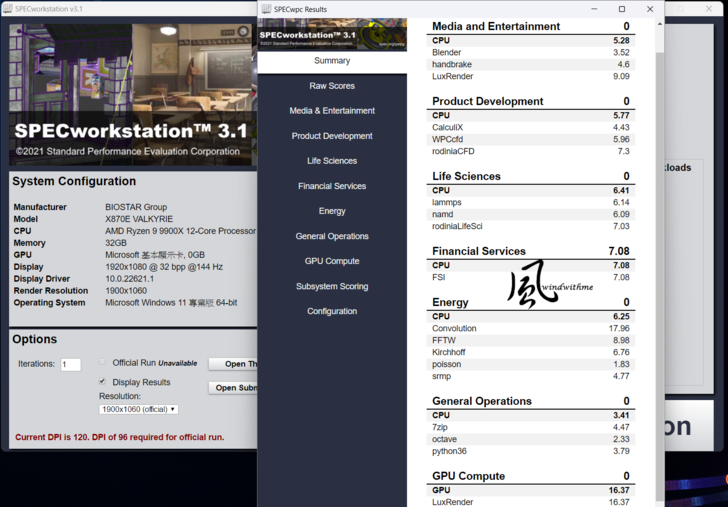Minimize the SPECwpc Results window
Screen dimensions: 728x507
click(594, 9)
